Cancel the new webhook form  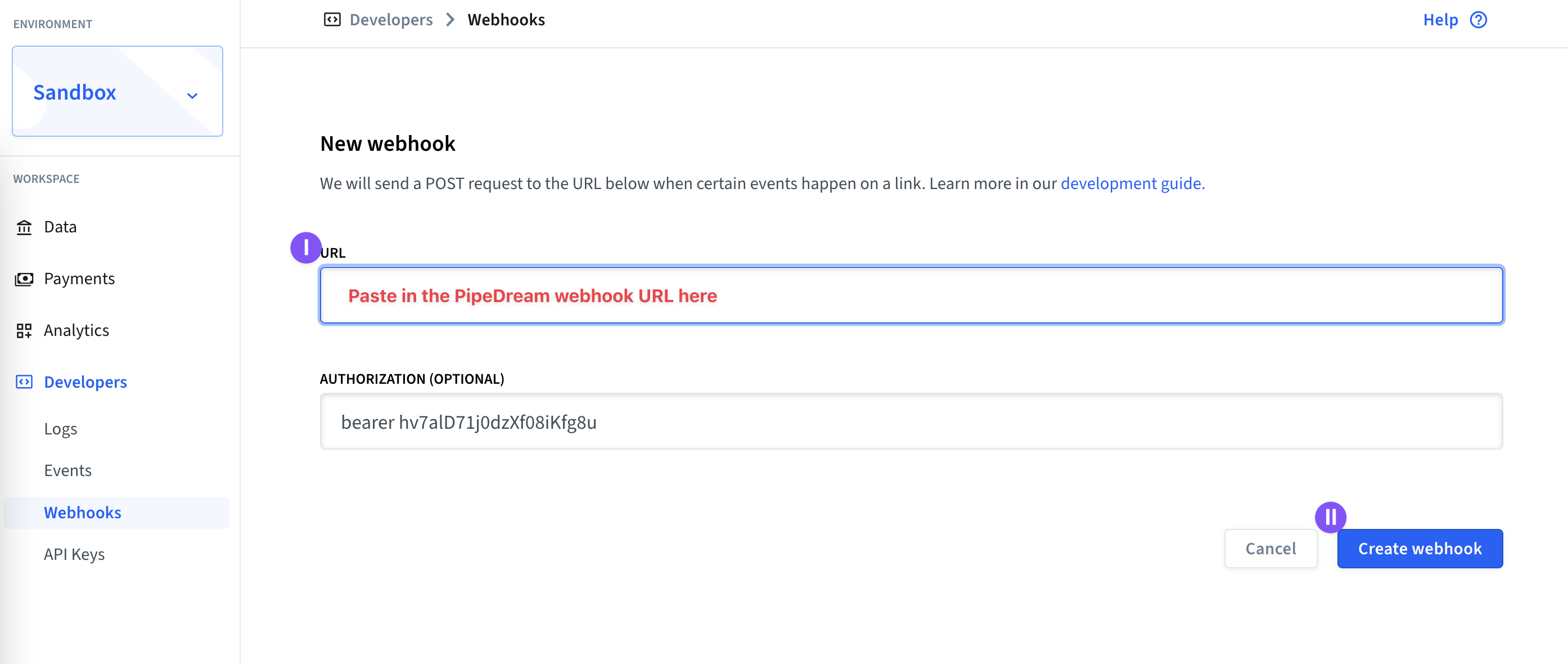[x=1270, y=548]
